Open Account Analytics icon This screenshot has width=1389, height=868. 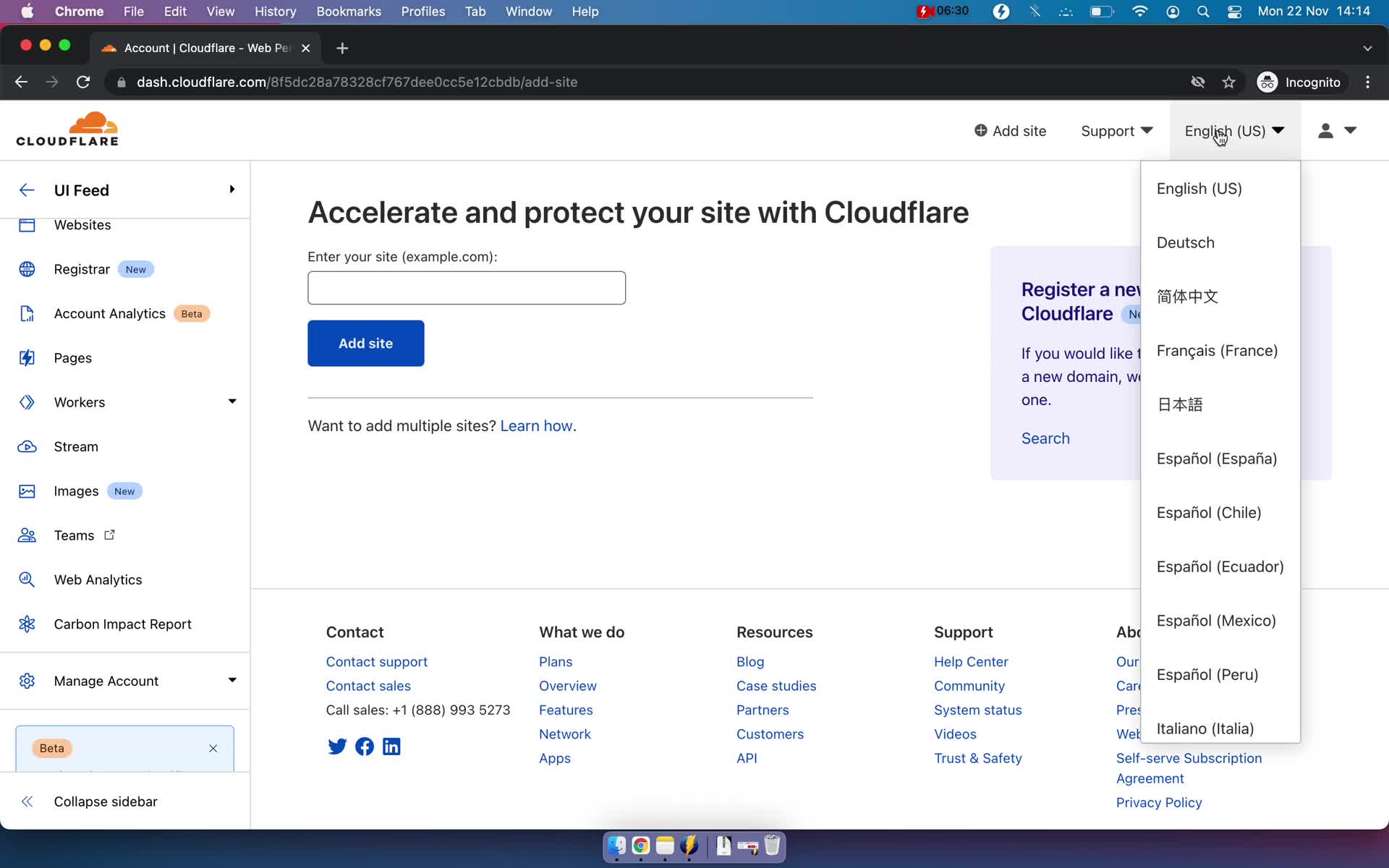coord(27,313)
